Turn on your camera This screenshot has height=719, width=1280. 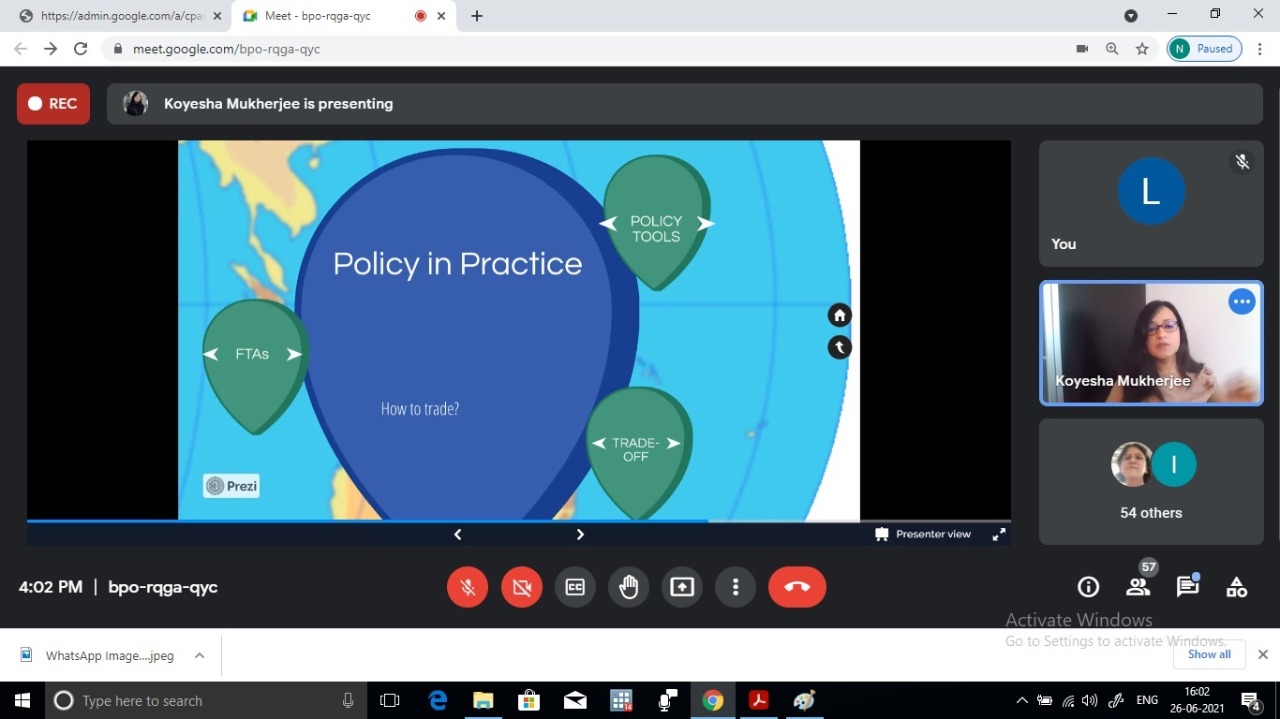[x=522, y=587]
